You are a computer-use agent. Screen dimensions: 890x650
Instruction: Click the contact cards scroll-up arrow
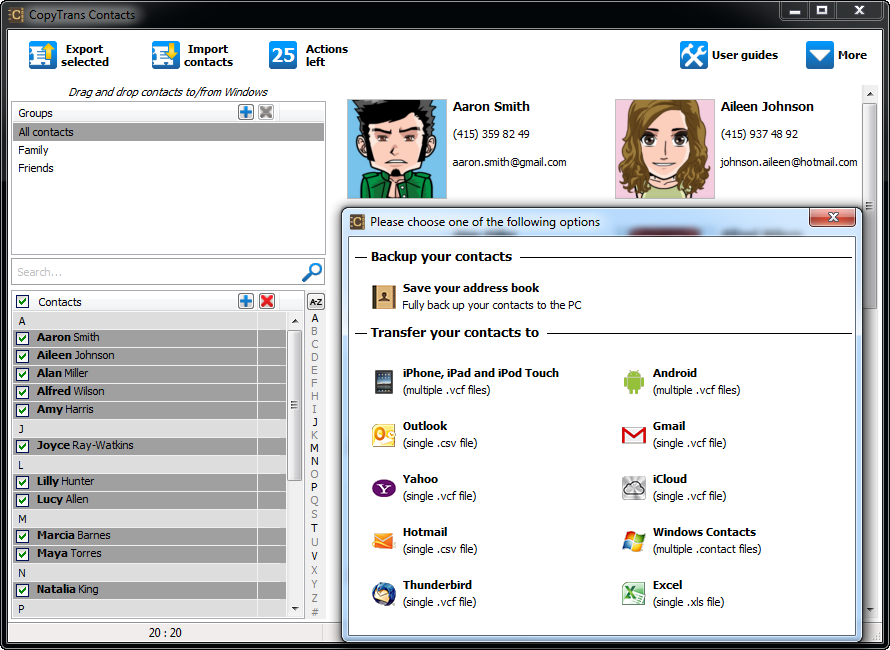coord(869,93)
